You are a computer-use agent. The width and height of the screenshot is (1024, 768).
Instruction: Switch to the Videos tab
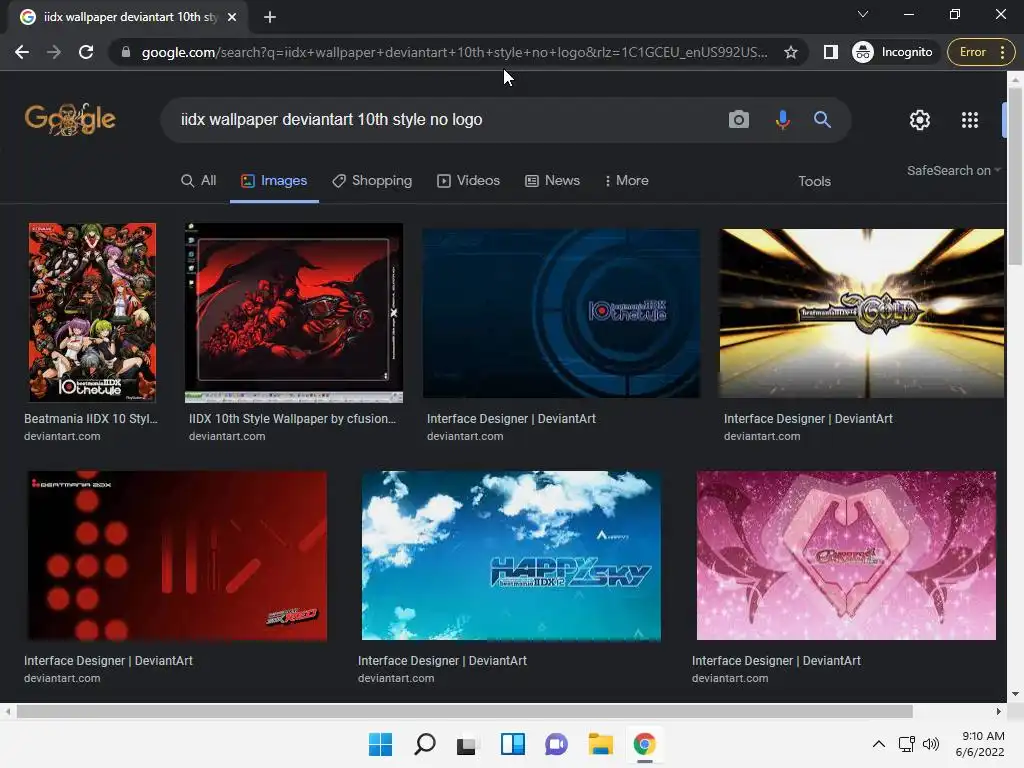coord(468,181)
